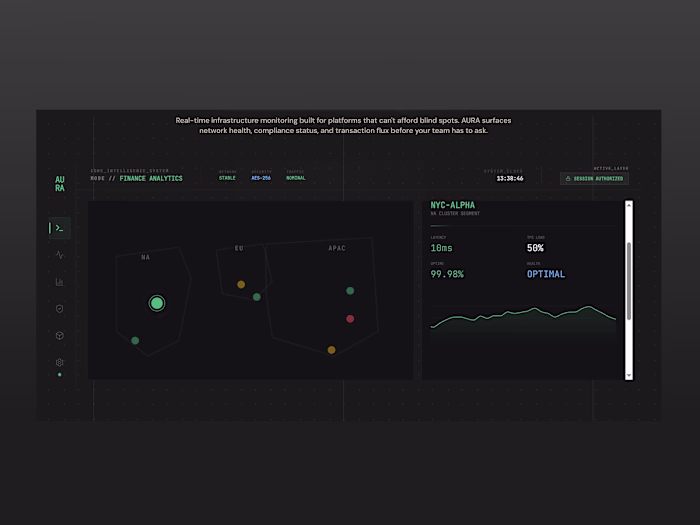Click the AES-256 security status
Viewport: 700px width, 525px height.
(x=261, y=178)
